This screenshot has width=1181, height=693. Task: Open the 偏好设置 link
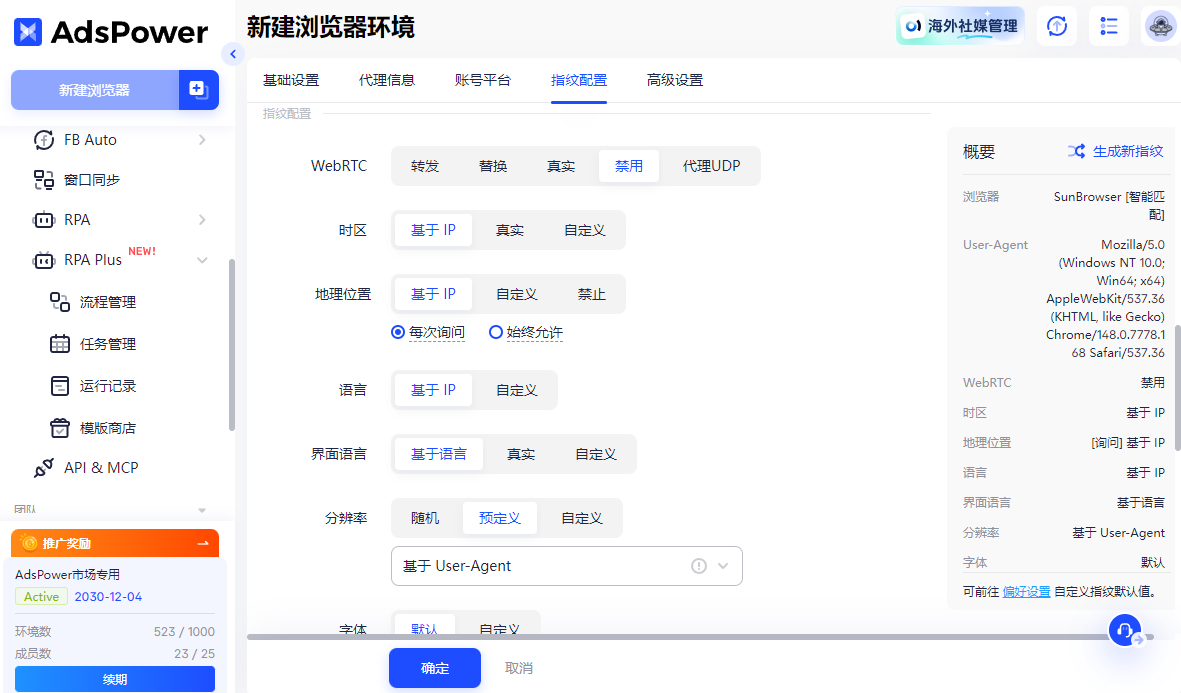pyautogui.click(x=1026, y=592)
